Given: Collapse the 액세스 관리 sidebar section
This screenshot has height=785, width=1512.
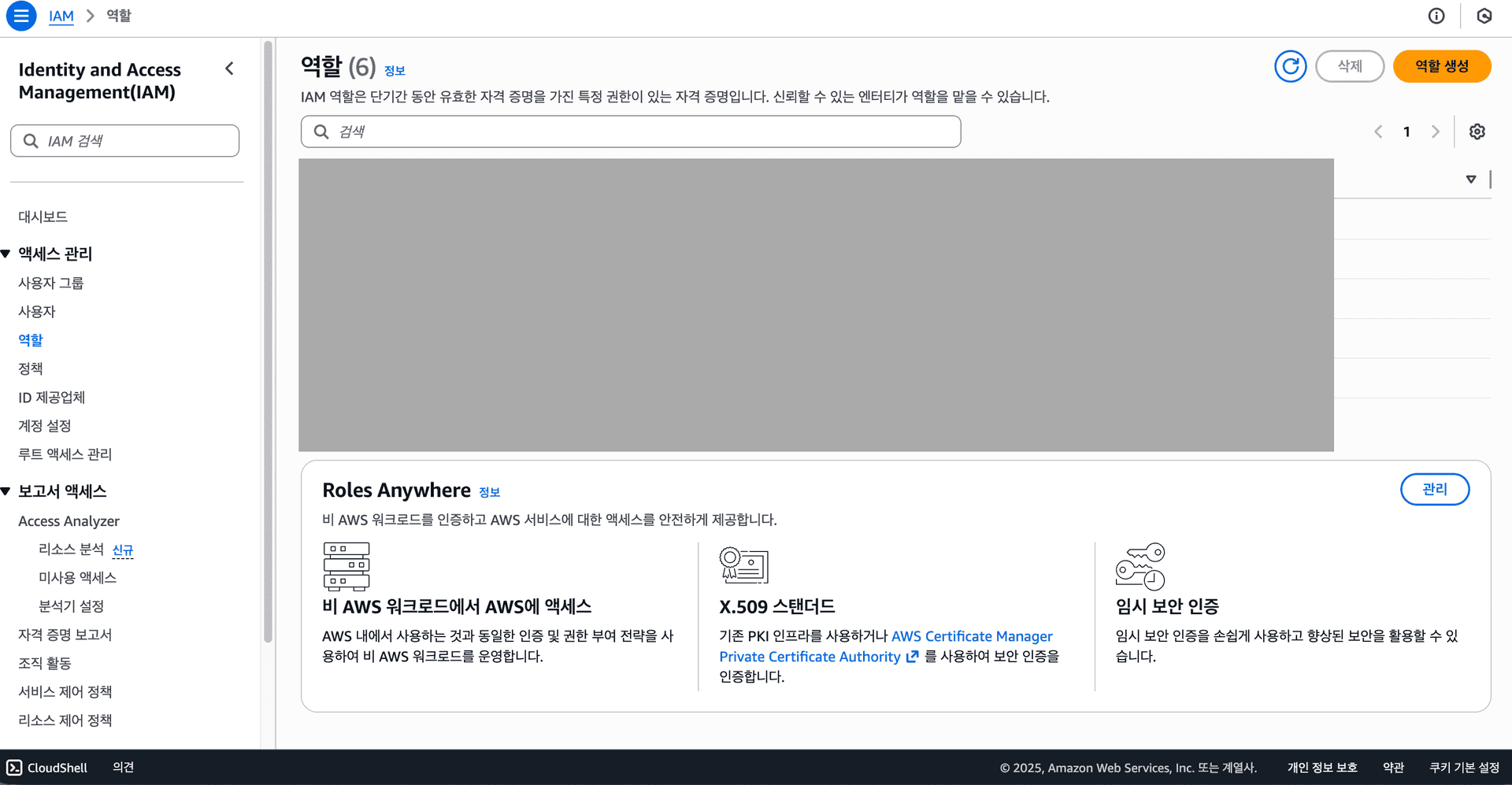Looking at the screenshot, I should coord(6,254).
